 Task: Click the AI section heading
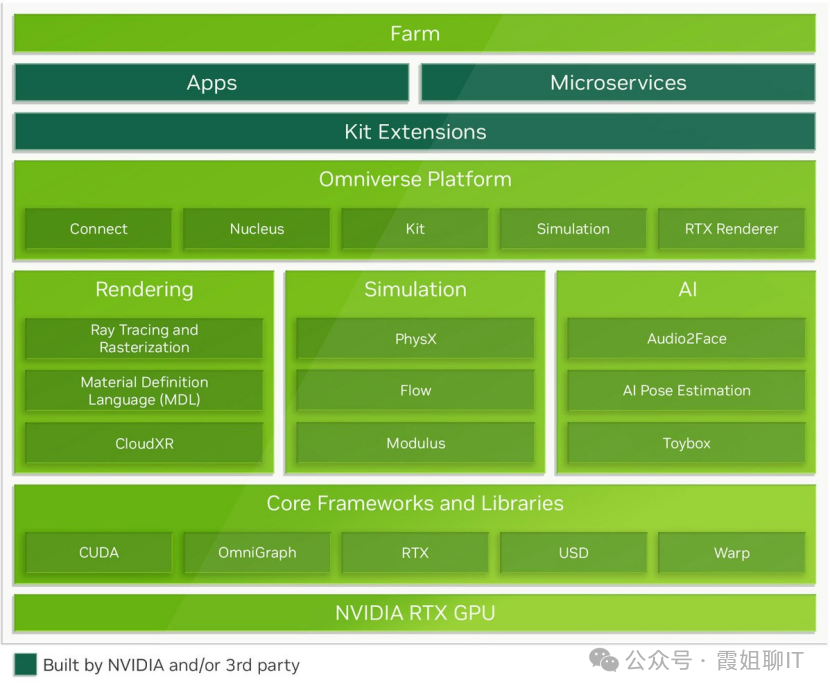pos(687,290)
